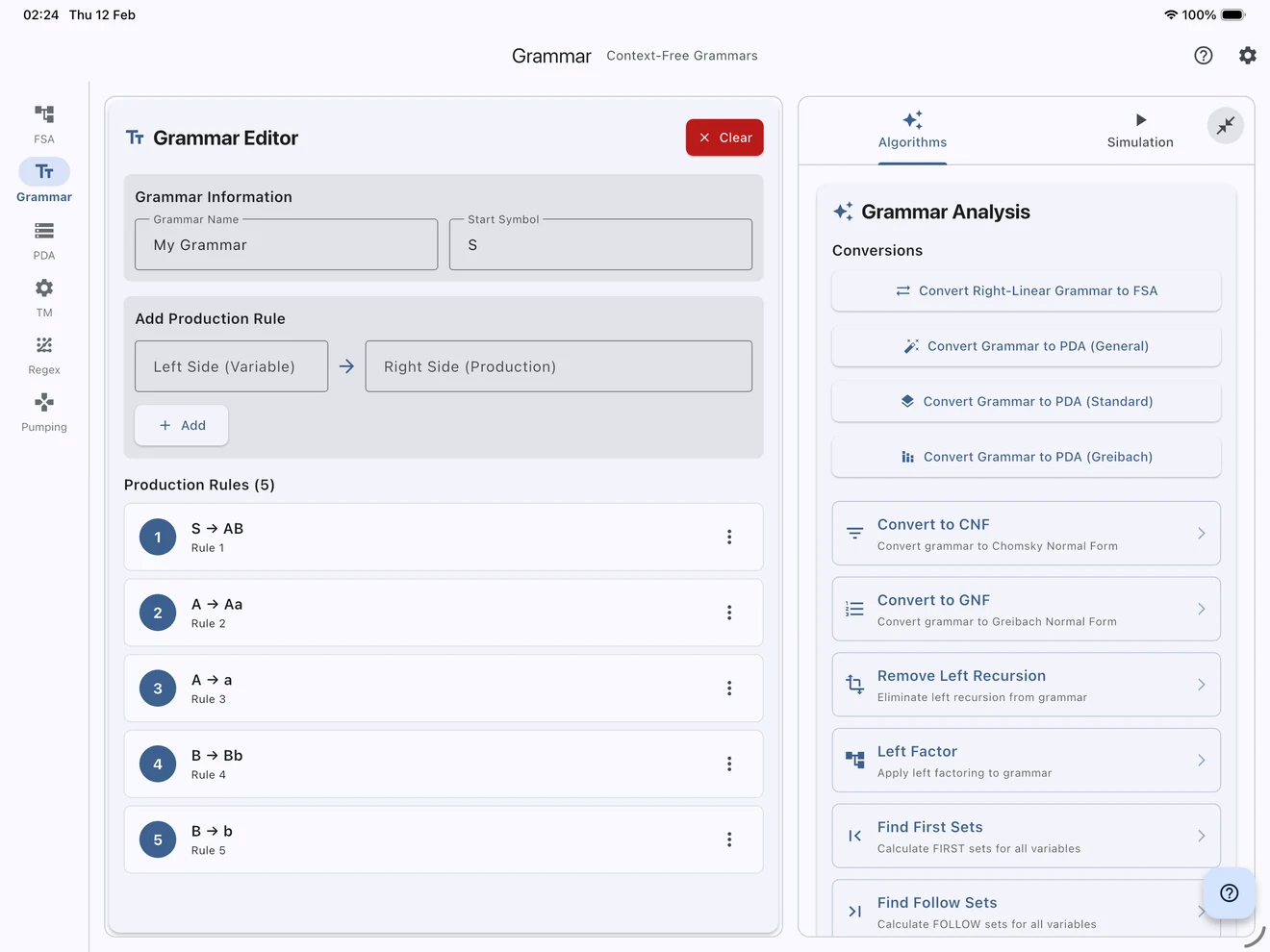
Task: Open the FSA section in sidebar
Action: [44, 124]
